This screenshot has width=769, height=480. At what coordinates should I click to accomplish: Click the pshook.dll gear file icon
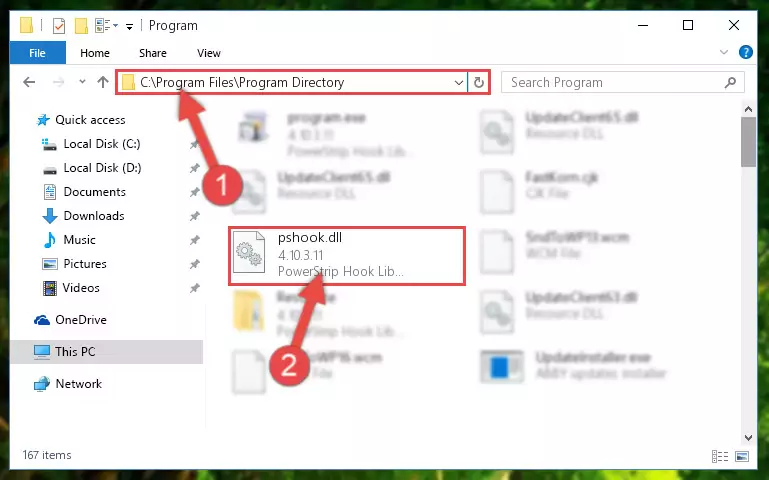click(249, 252)
